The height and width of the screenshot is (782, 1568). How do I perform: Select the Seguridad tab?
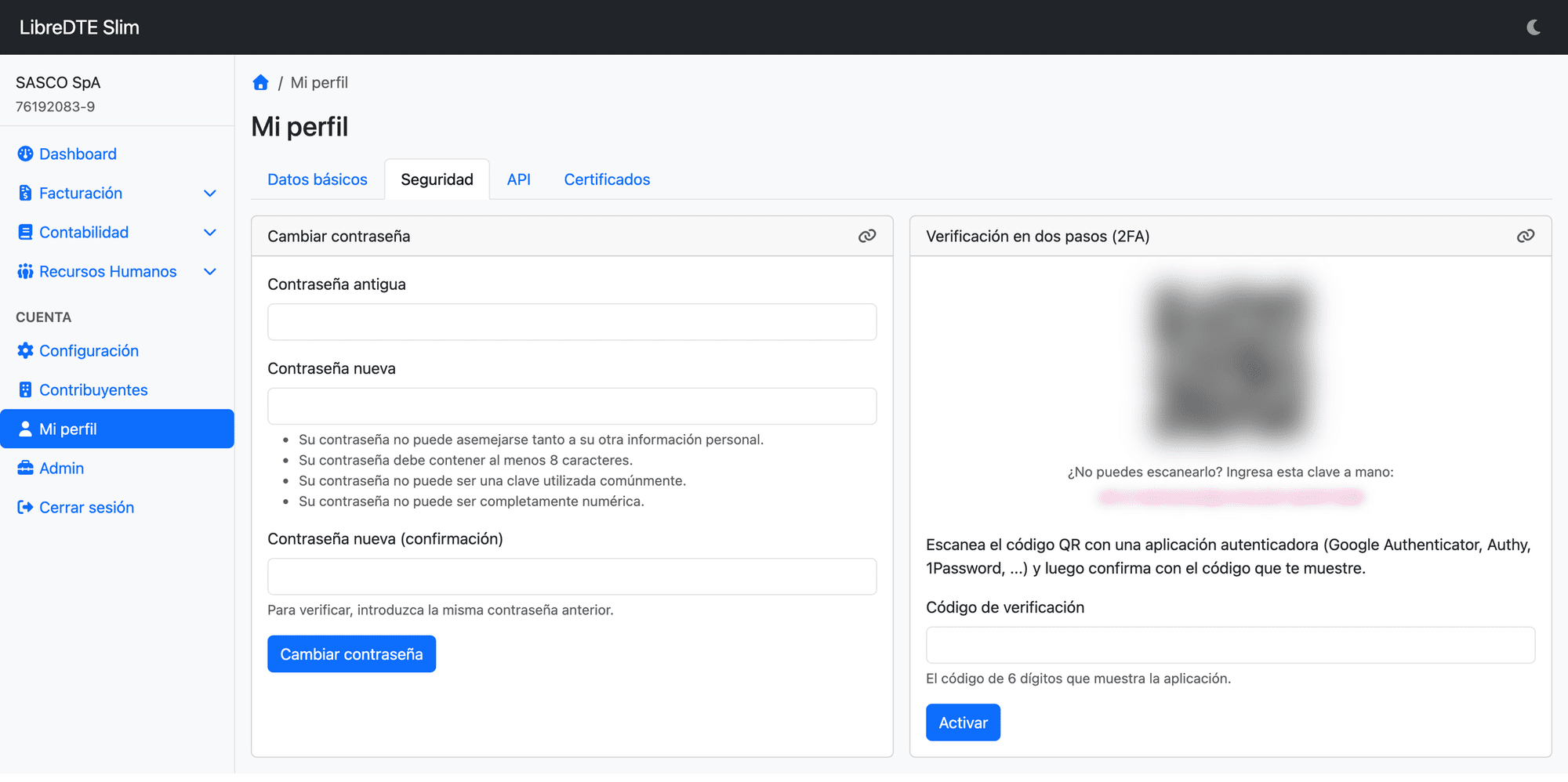click(x=437, y=179)
